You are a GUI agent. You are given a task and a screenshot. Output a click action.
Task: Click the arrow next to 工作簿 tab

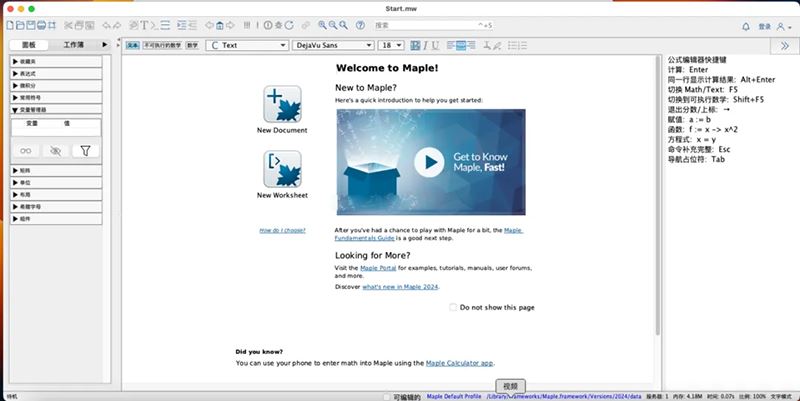click(105, 45)
